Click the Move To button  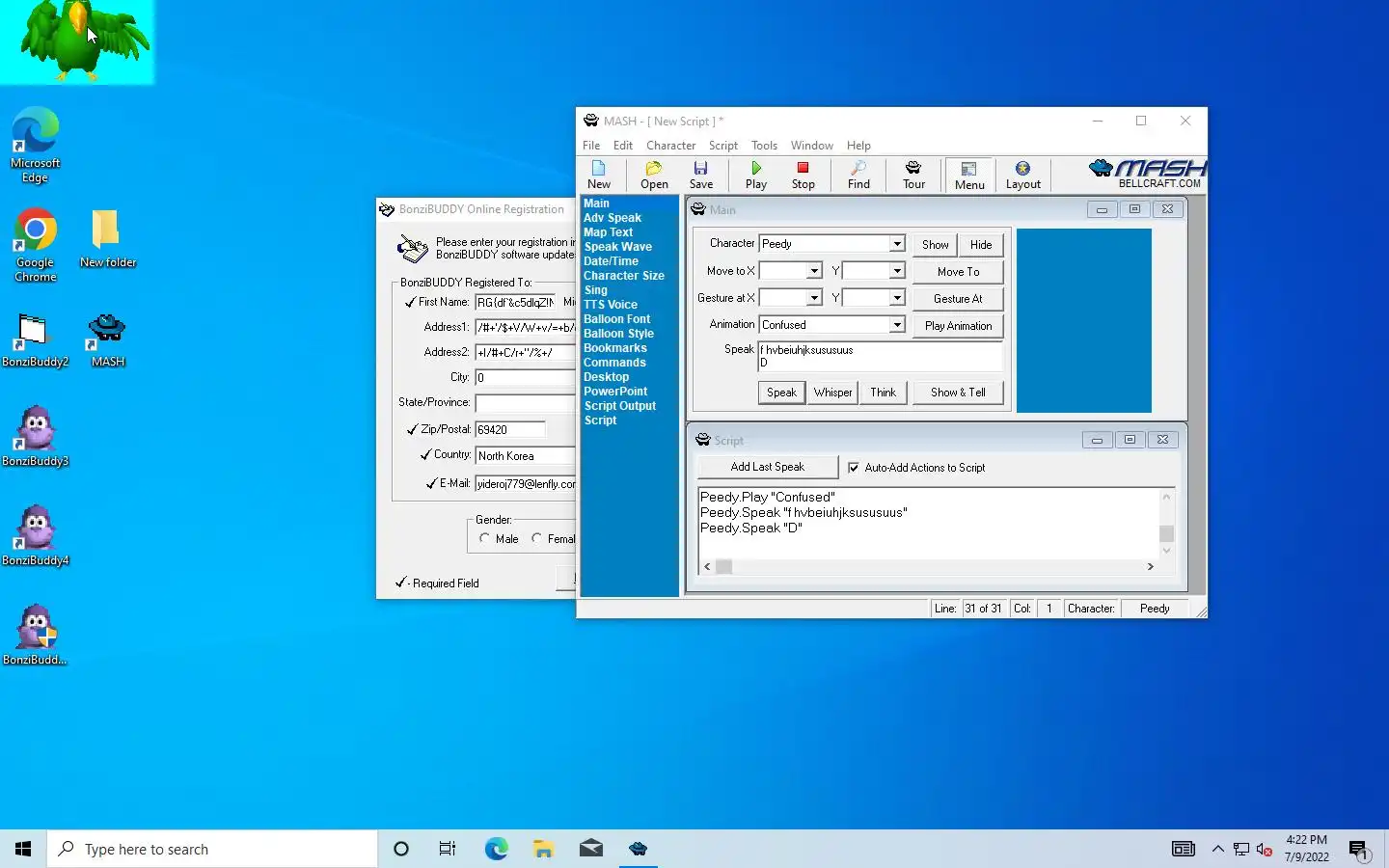958,272
